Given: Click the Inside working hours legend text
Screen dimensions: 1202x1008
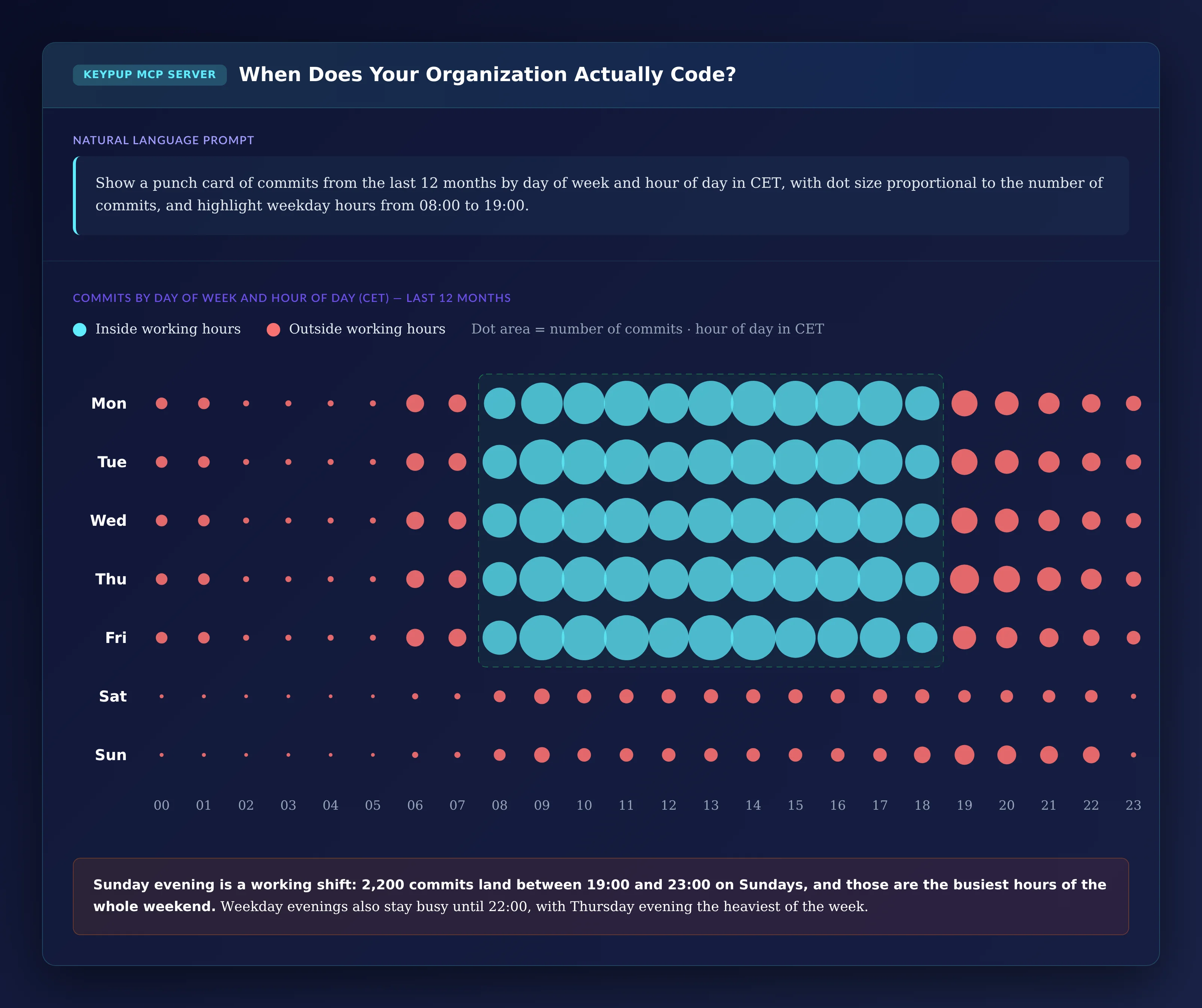Looking at the screenshot, I should [x=168, y=329].
